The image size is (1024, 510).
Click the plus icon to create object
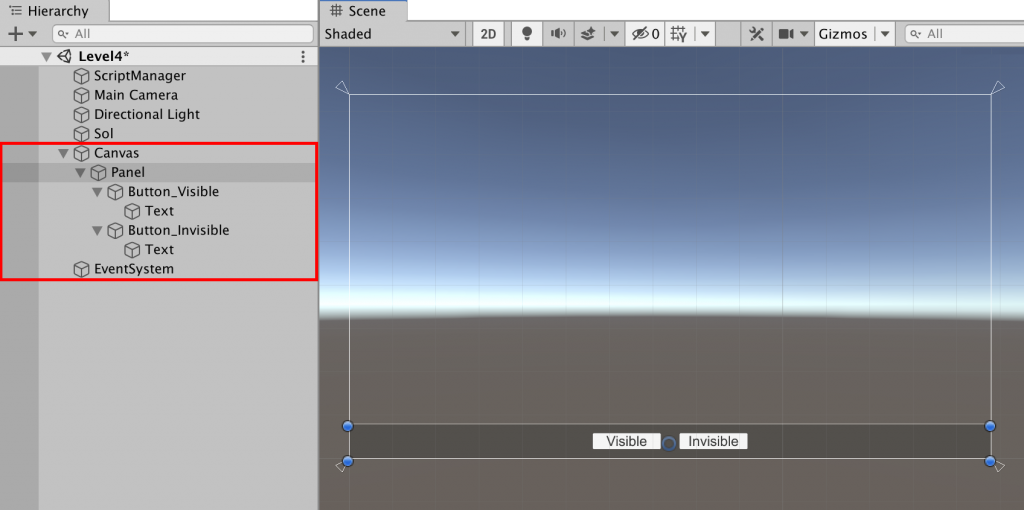pyautogui.click(x=15, y=34)
